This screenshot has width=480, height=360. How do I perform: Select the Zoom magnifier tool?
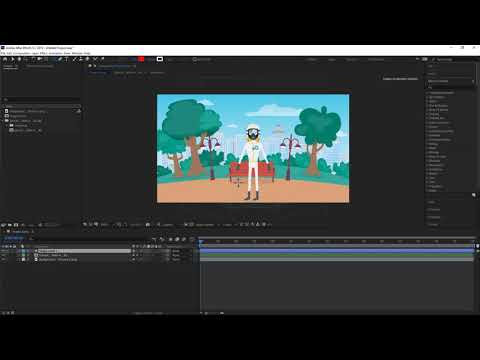click(x=26, y=59)
